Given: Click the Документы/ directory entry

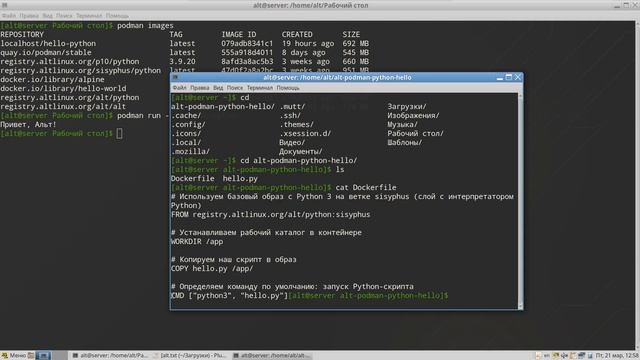Looking at the screenshot, I should click(x=300, y=151).
